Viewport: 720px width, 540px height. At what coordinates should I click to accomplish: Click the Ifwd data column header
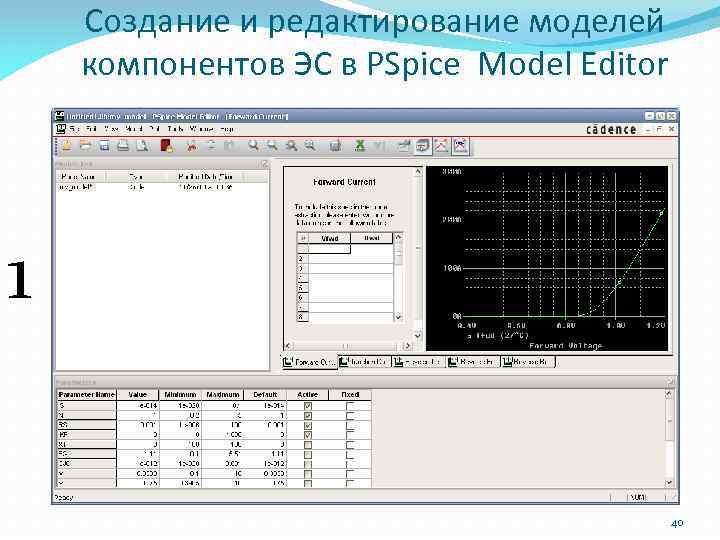point(371,238)
